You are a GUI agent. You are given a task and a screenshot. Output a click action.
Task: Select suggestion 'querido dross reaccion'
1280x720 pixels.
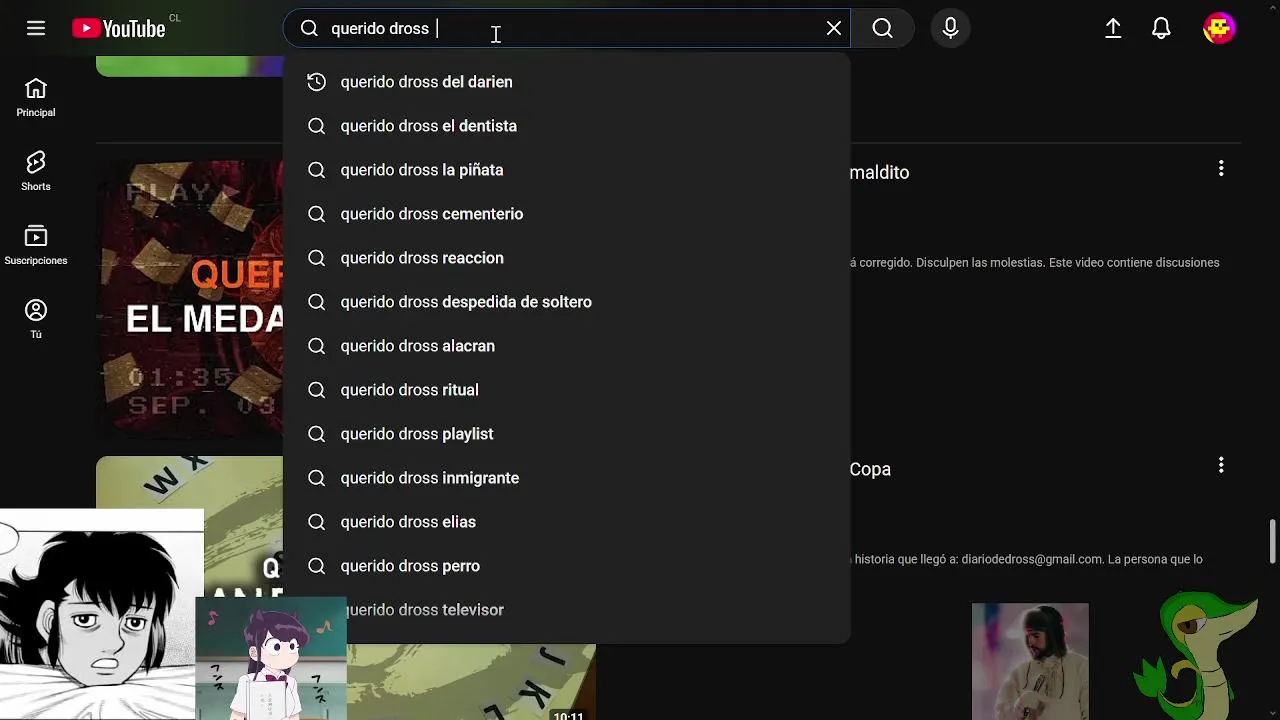pyautogui.click(x=567, y=258)
